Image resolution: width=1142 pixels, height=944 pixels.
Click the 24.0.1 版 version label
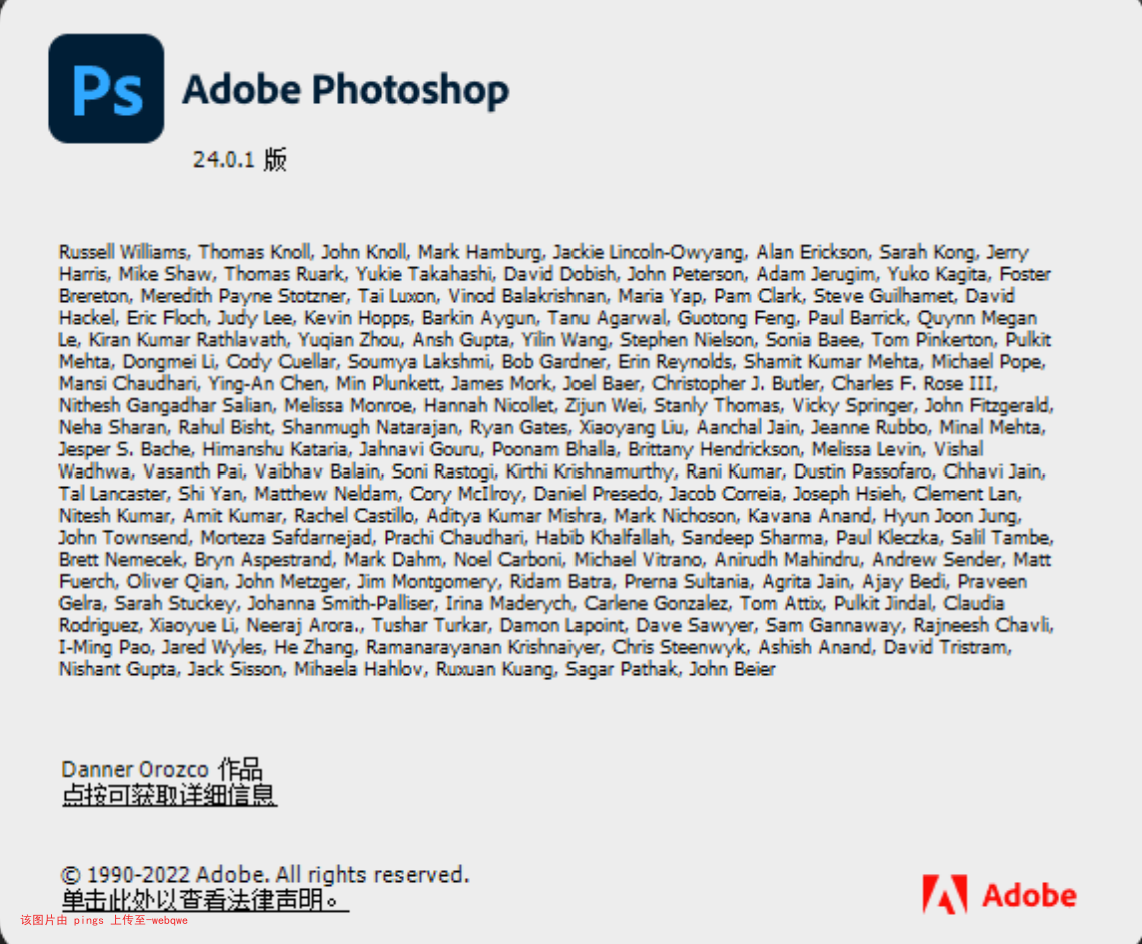point(240,159)
